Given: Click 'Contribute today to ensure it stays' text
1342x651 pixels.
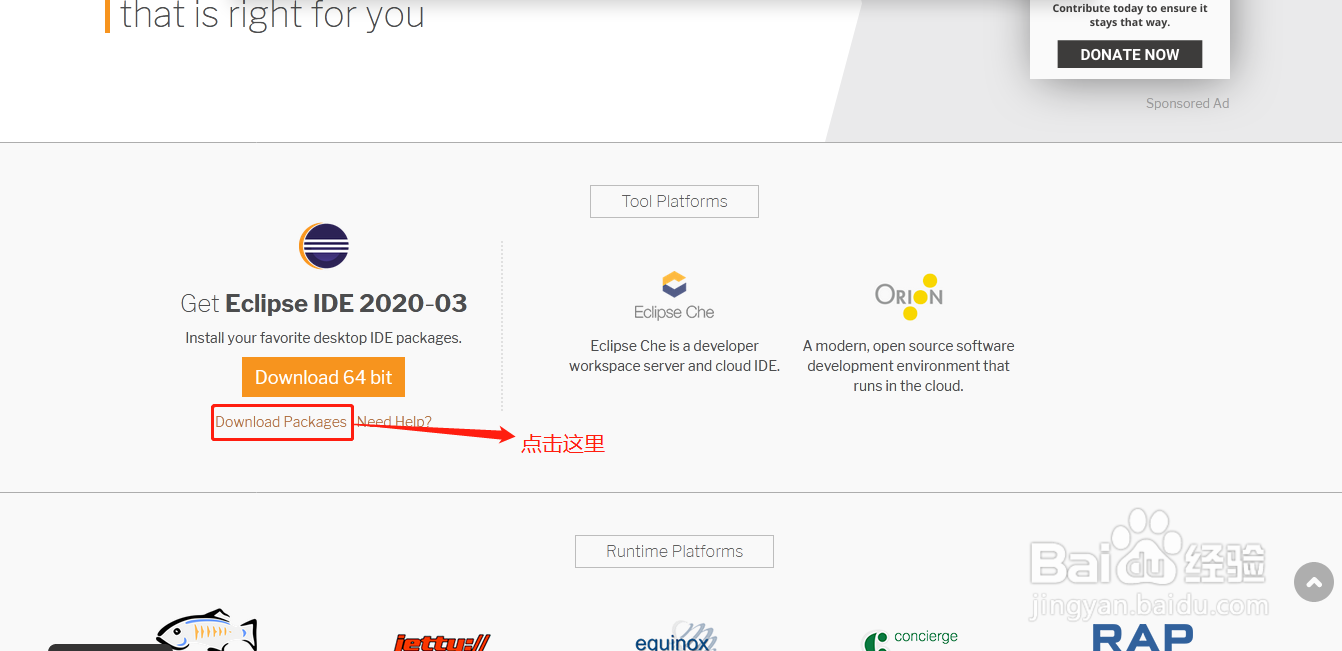Looking at the screenshot, I should pyautogui.click(x=1130, y=15).
